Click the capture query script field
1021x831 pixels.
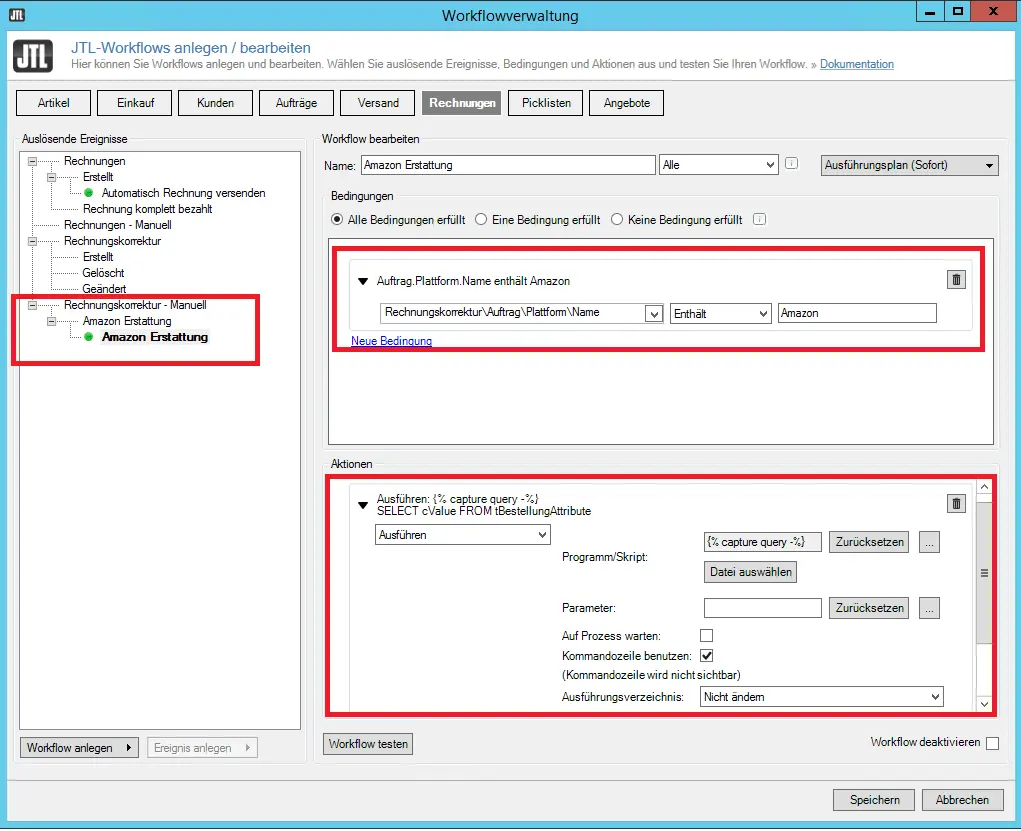point(762,542)
